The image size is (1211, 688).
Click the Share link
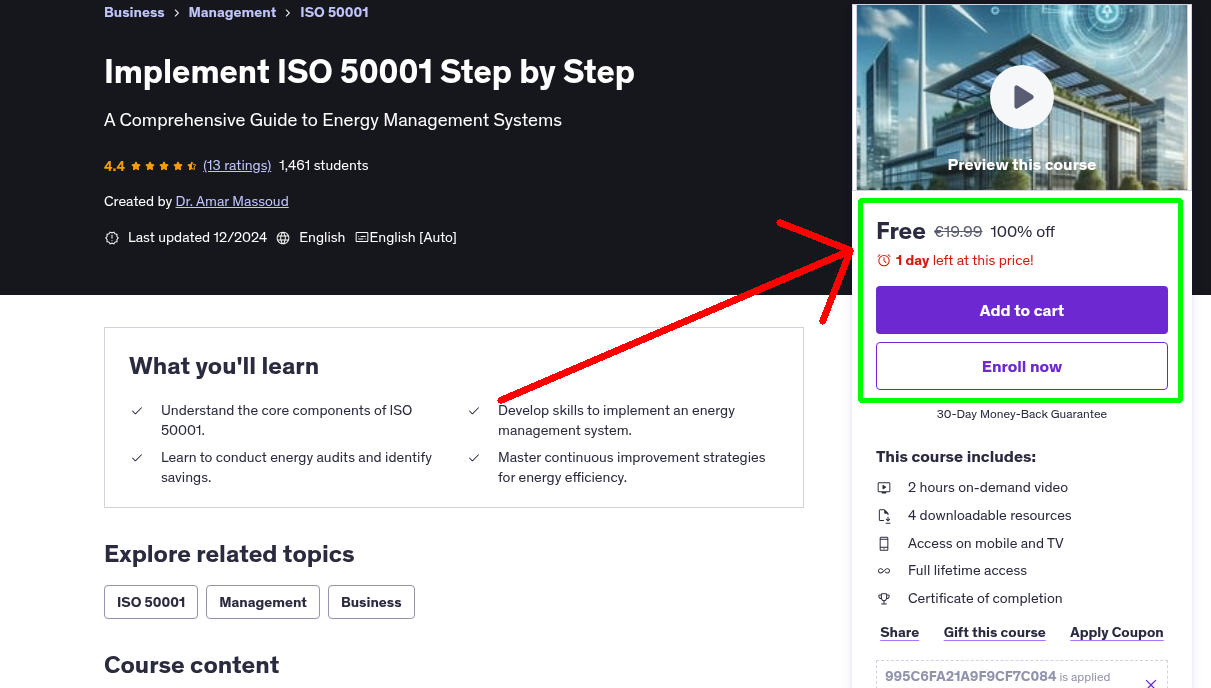point(899,632)
